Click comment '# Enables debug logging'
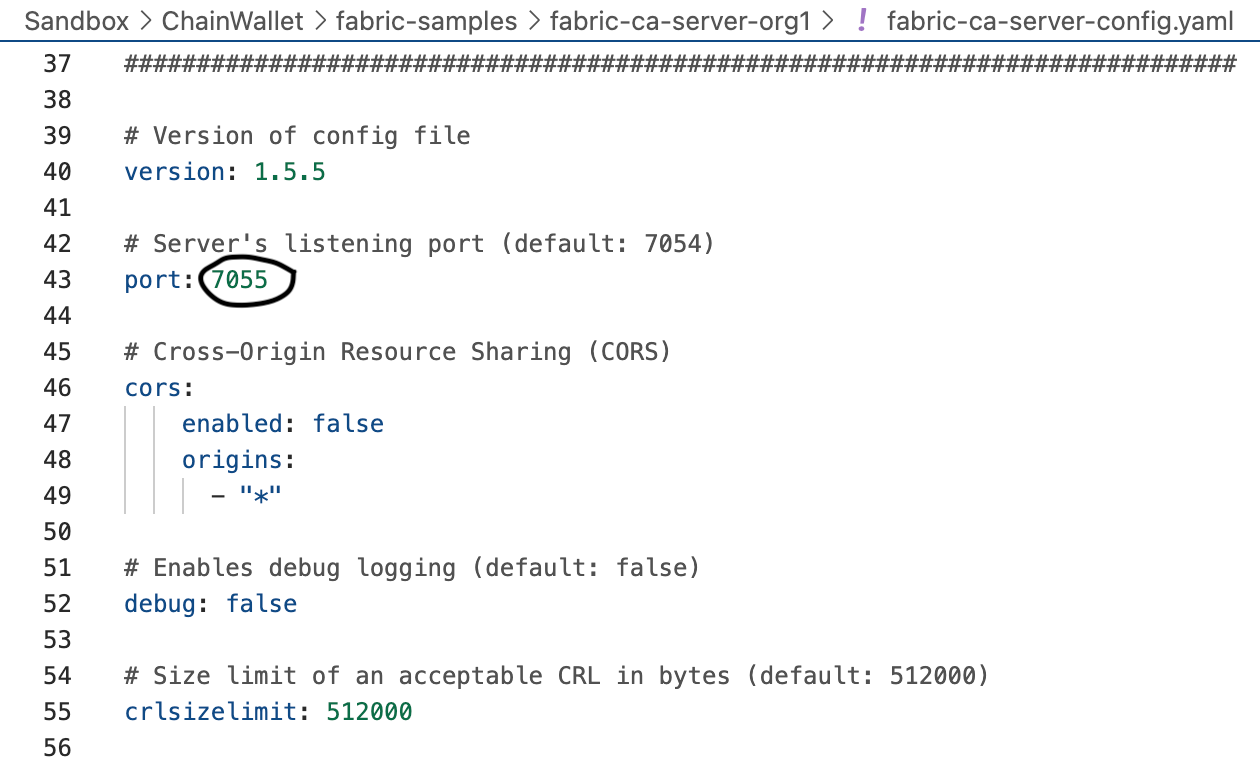The width and height of the screenshot is (1260, 764). tap(412, 568)
